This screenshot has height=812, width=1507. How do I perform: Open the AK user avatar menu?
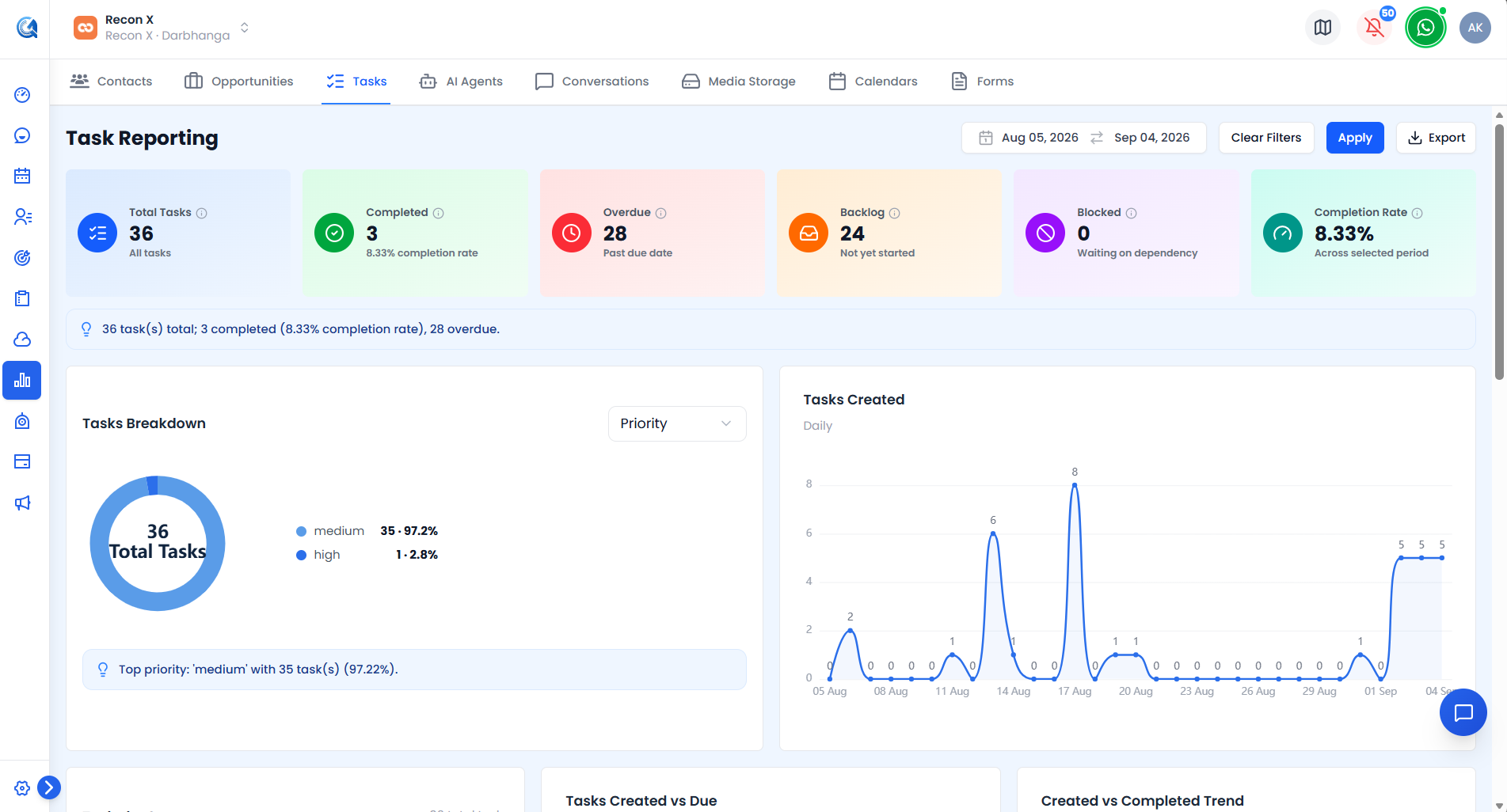click(x=1475, y=28)
